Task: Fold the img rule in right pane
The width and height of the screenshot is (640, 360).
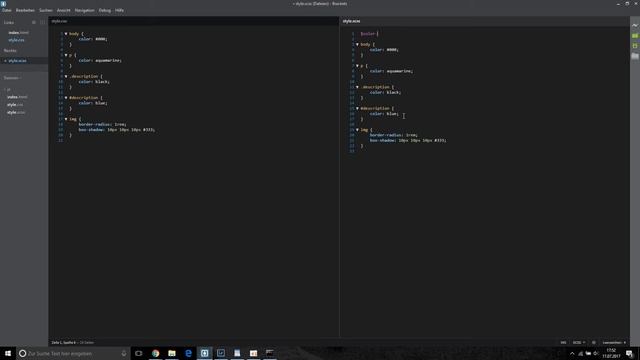Action: click(x=358, y=130)
